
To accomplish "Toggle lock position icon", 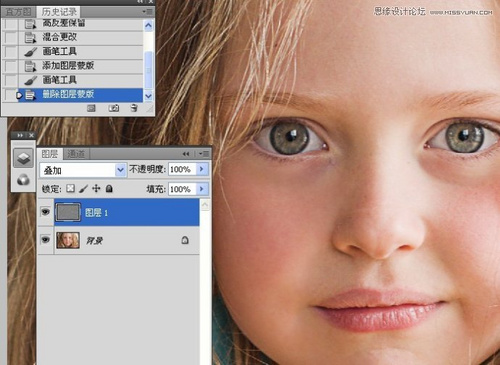I will click(96, 189).
